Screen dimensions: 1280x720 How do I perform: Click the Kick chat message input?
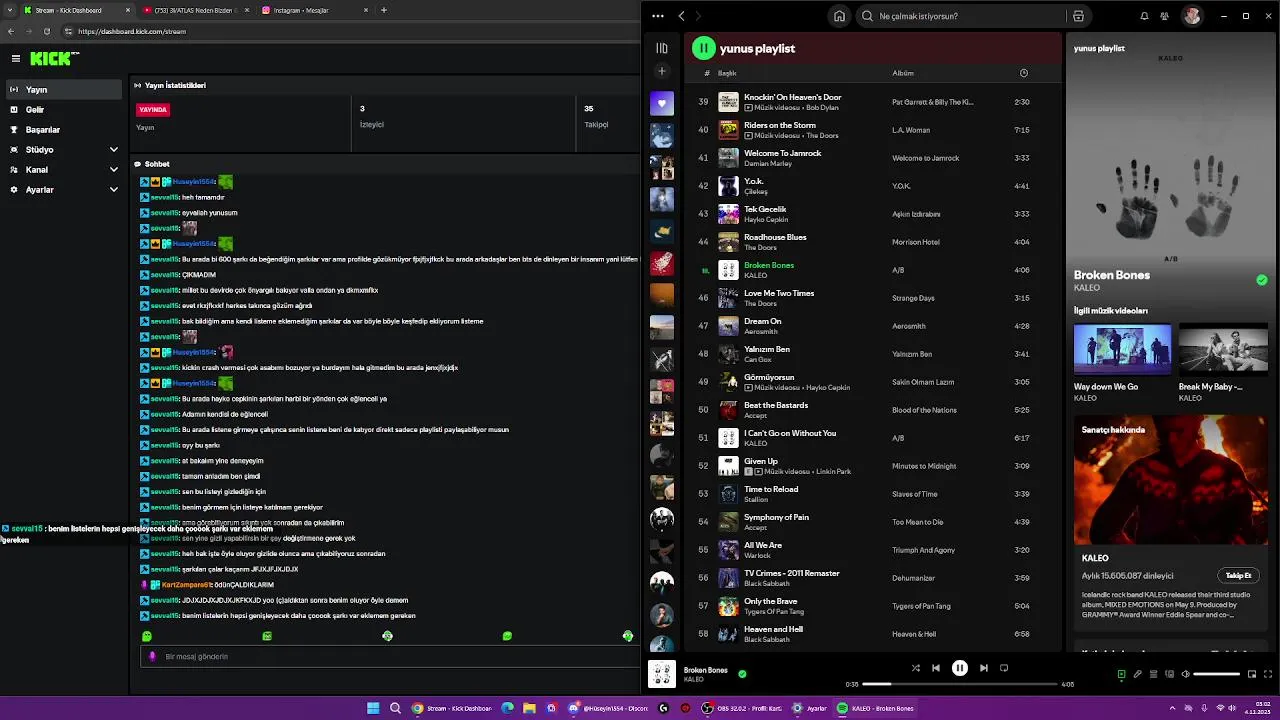click(x=388, y=657)
